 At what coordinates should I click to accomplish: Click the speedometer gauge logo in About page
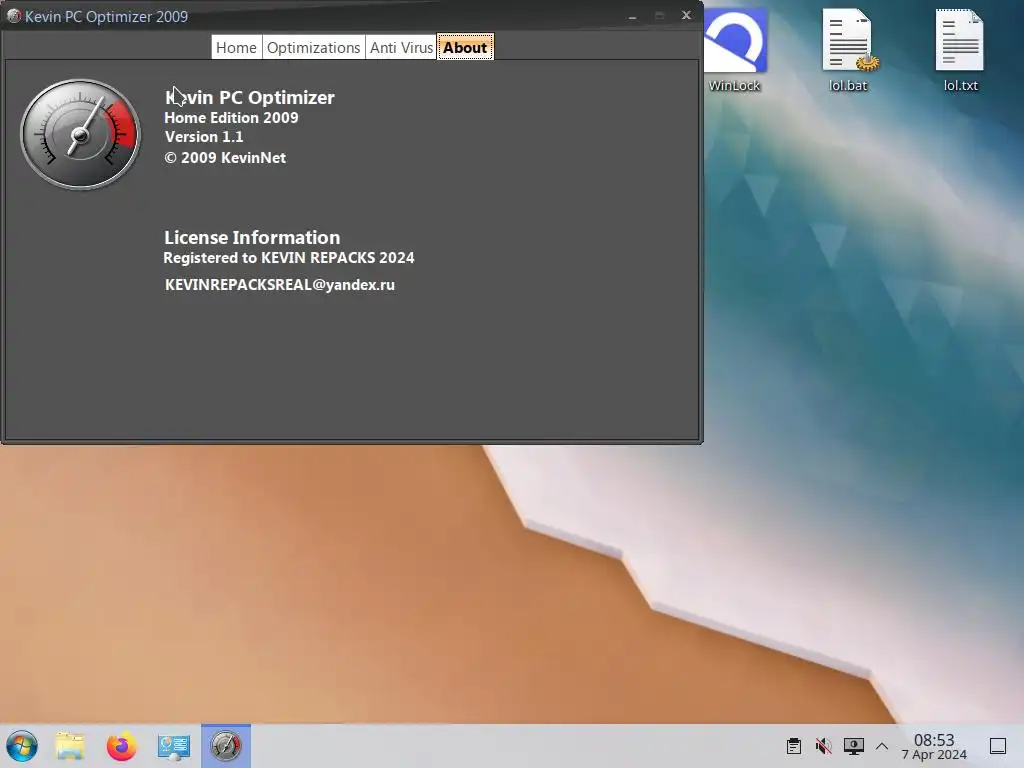(80, 135)
